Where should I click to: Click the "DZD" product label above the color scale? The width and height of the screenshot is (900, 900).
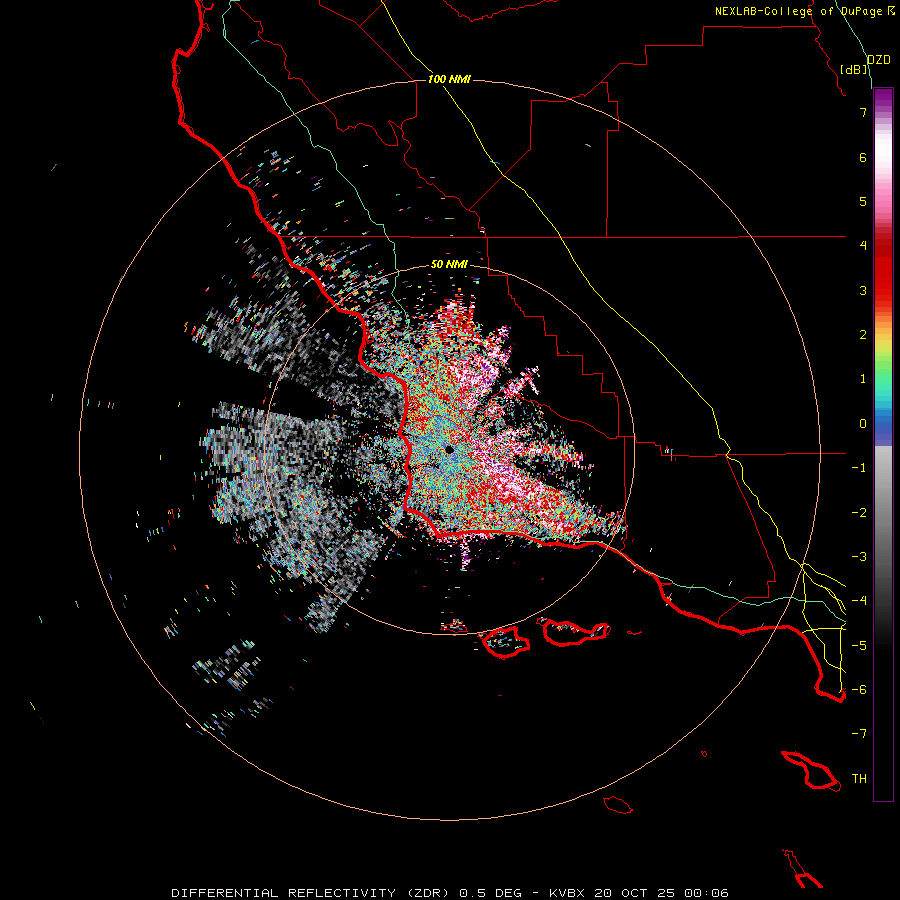click(879, 60)
